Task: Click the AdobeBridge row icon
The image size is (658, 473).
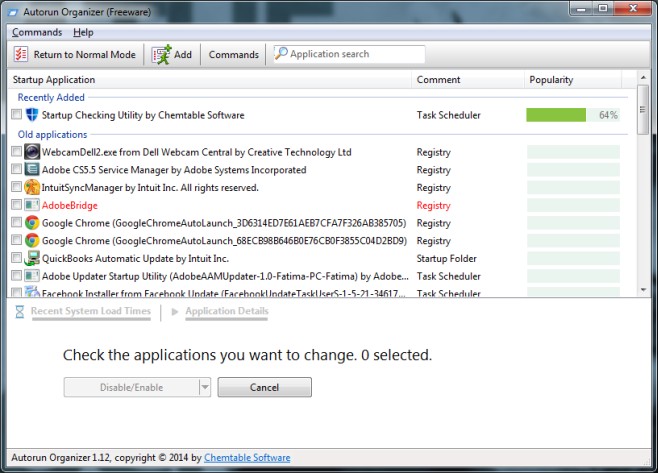Action: [x=32, y=205]
